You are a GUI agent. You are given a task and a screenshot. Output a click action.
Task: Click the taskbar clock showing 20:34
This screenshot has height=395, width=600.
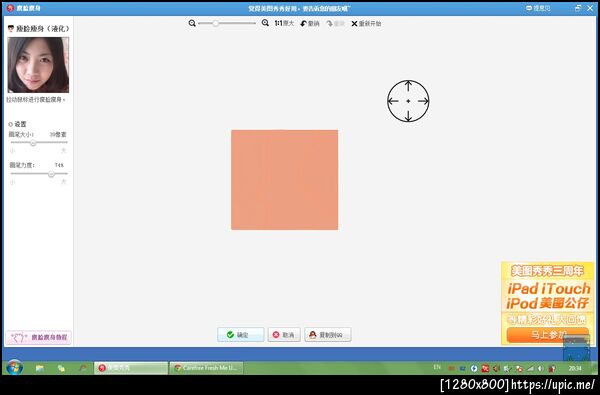tap(575, 368)
